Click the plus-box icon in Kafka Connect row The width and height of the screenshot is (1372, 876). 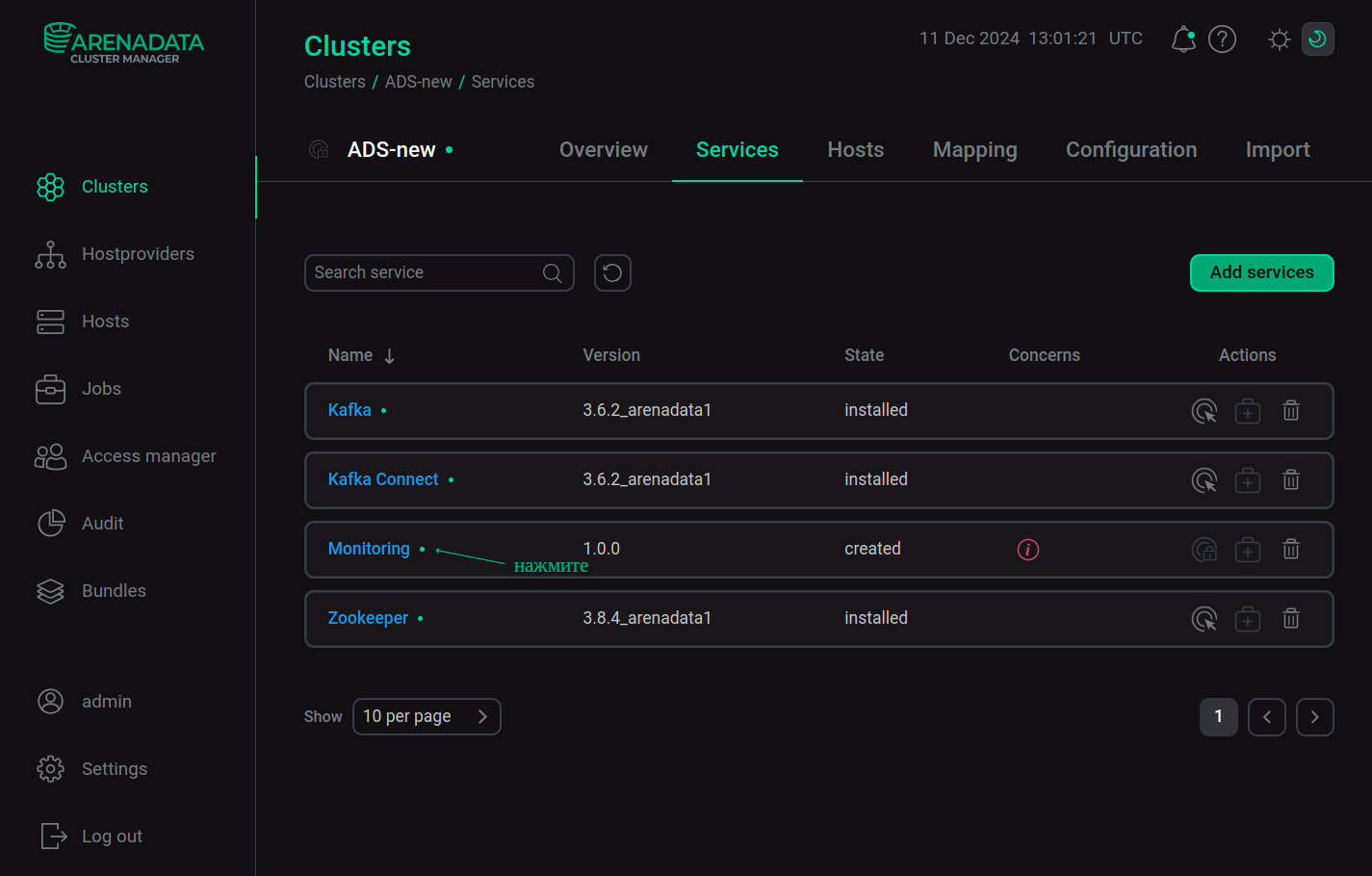tap(1248, 480)
